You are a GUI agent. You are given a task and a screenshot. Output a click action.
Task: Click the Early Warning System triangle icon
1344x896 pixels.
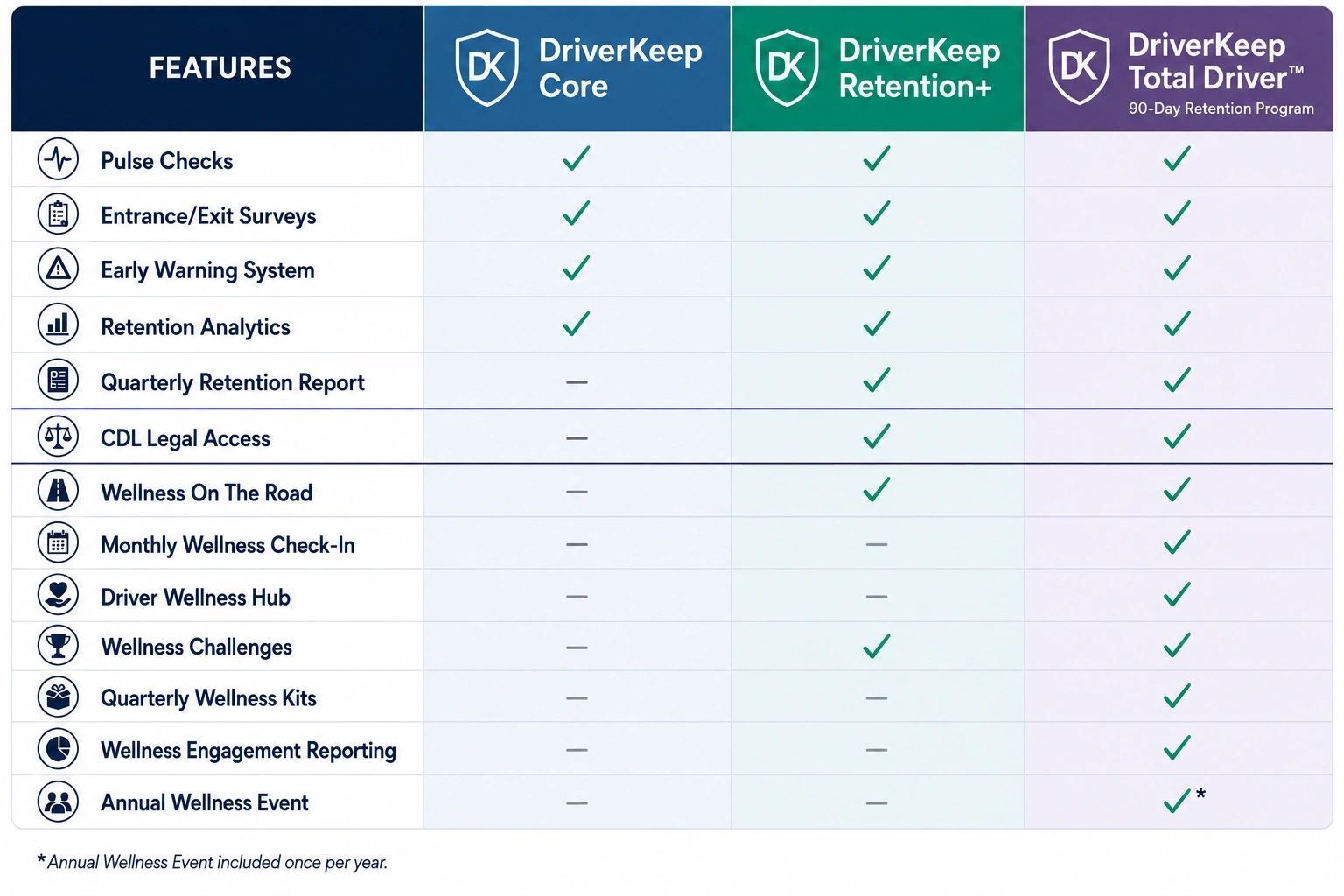tap(59, 269)
